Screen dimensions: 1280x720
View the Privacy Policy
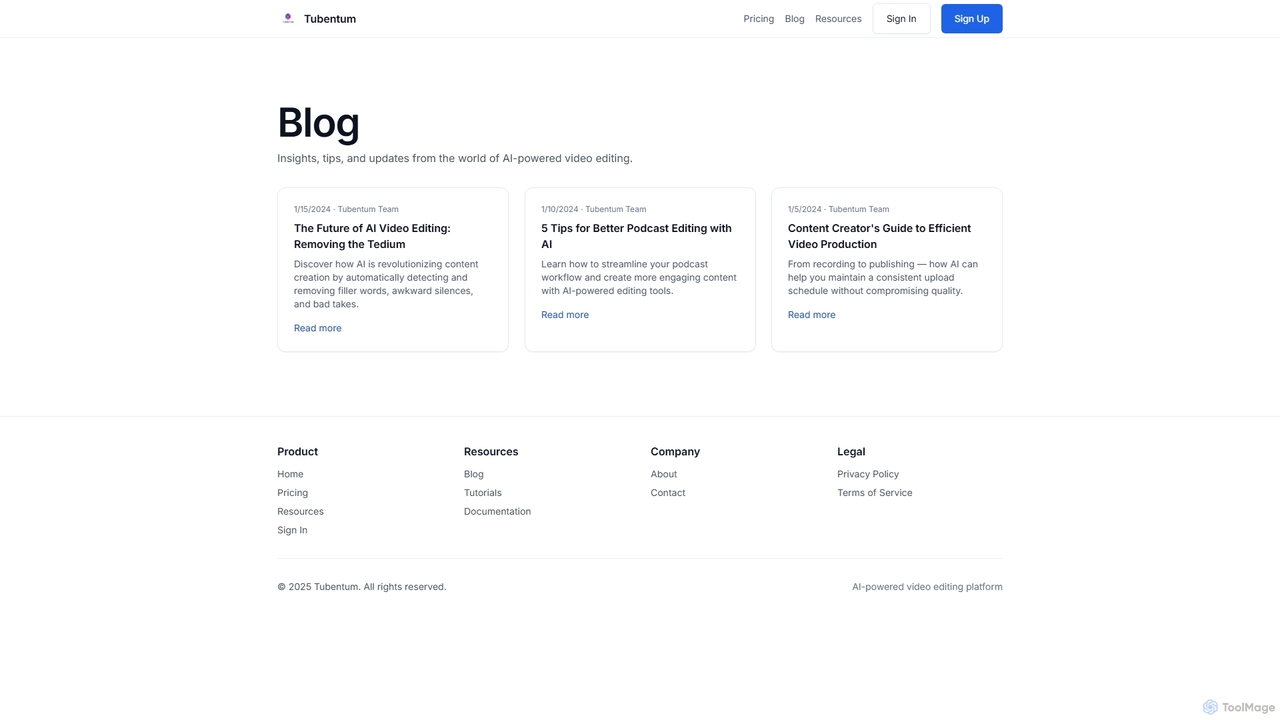(x=868, y=474)
